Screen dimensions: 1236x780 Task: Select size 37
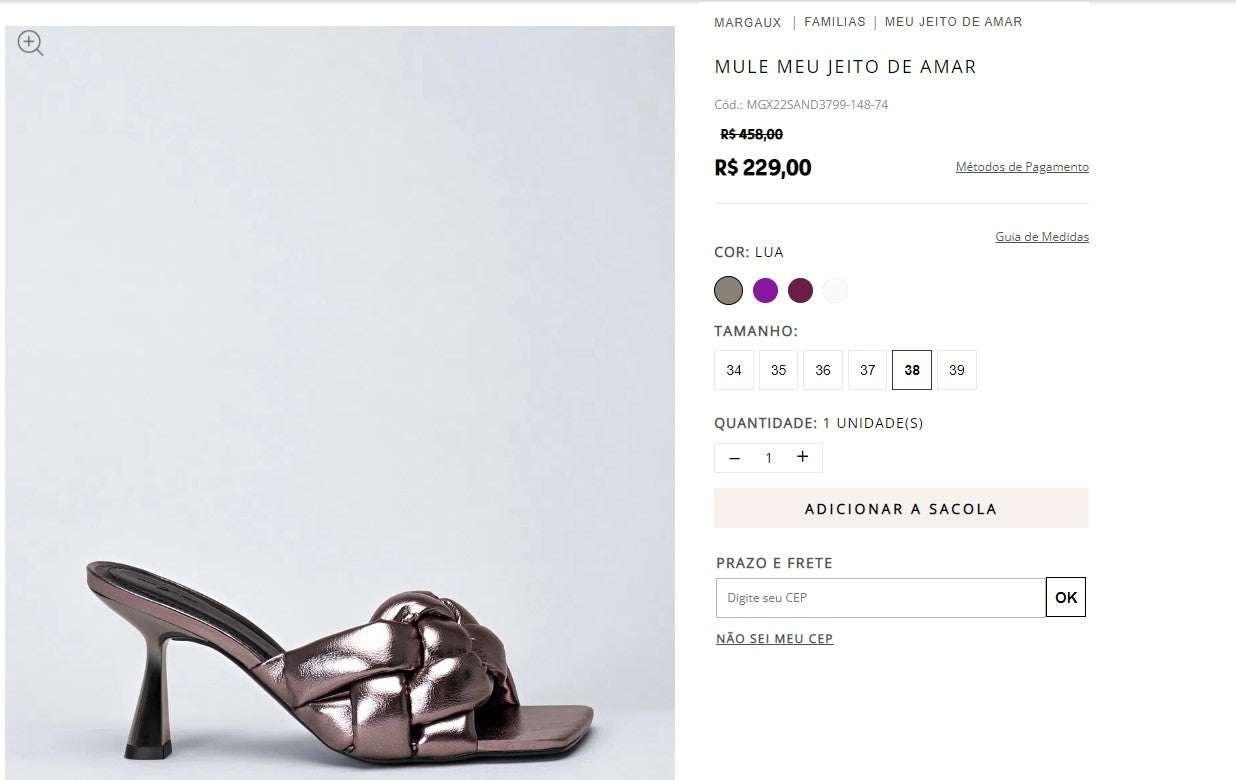(x=867, y=370)
